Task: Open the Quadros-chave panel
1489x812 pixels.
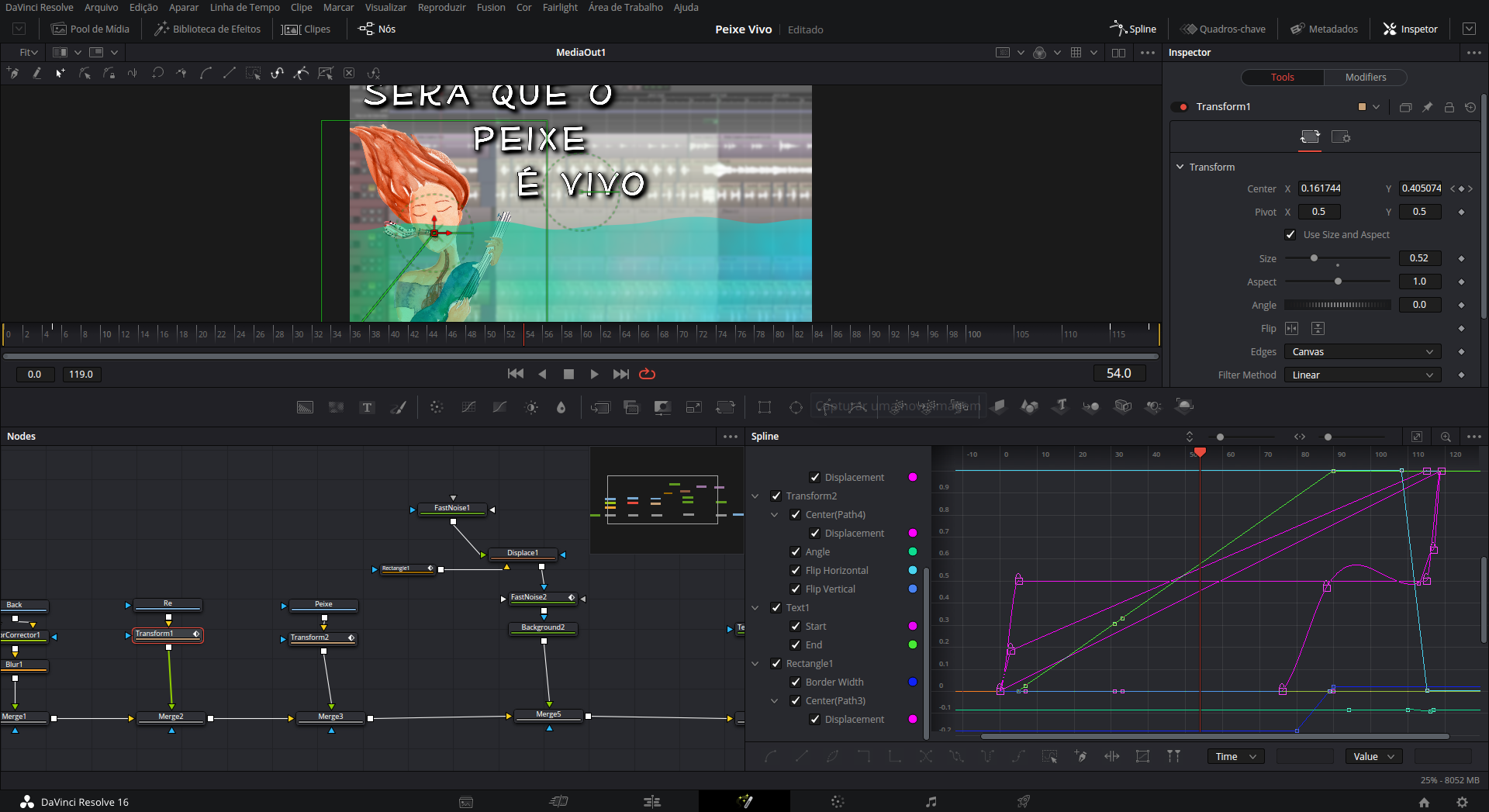Action: (x=1223, y=29)
